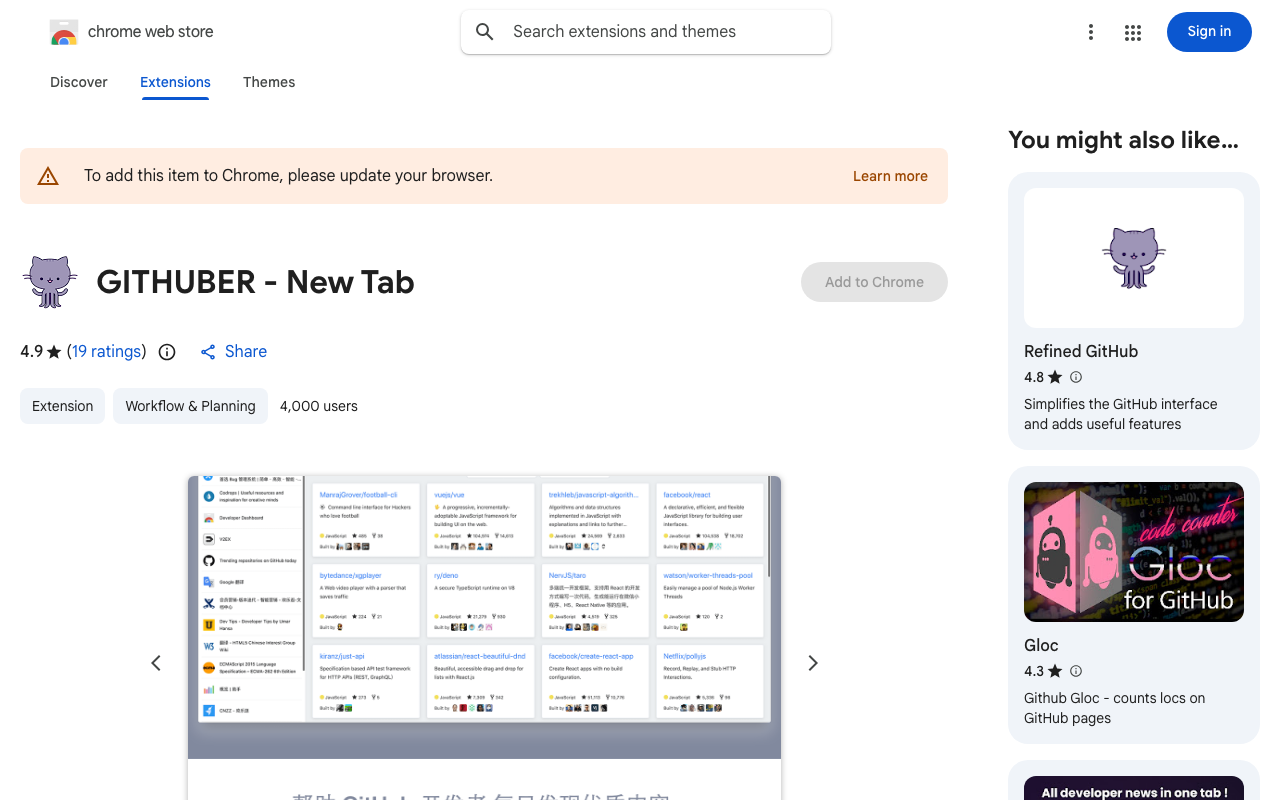Open the 19 ratings link
1280x800 pixels.
(107, 352)
